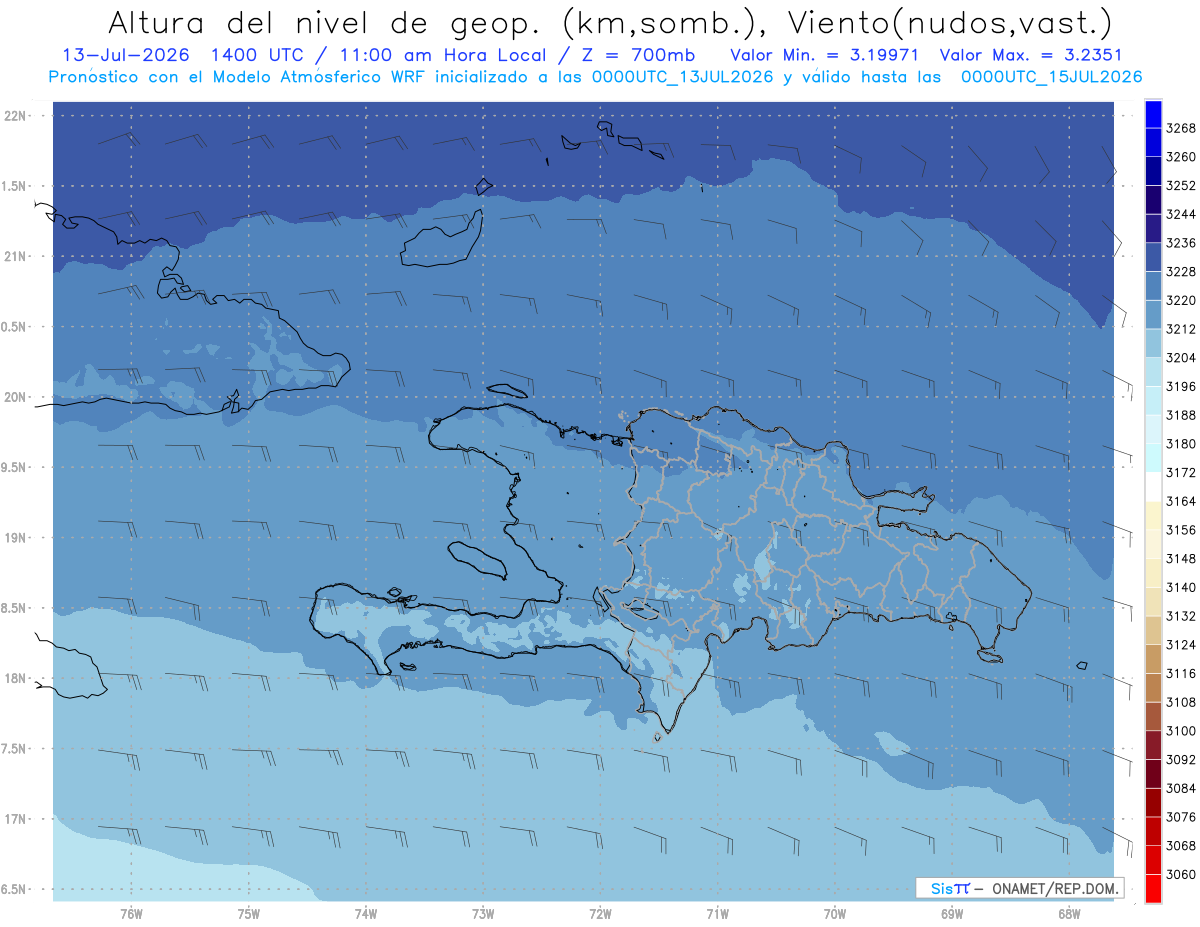Click the '70W' longitude label
Image resolution: width=1200 pixels, height=927 pixels.
click(835, 914)
